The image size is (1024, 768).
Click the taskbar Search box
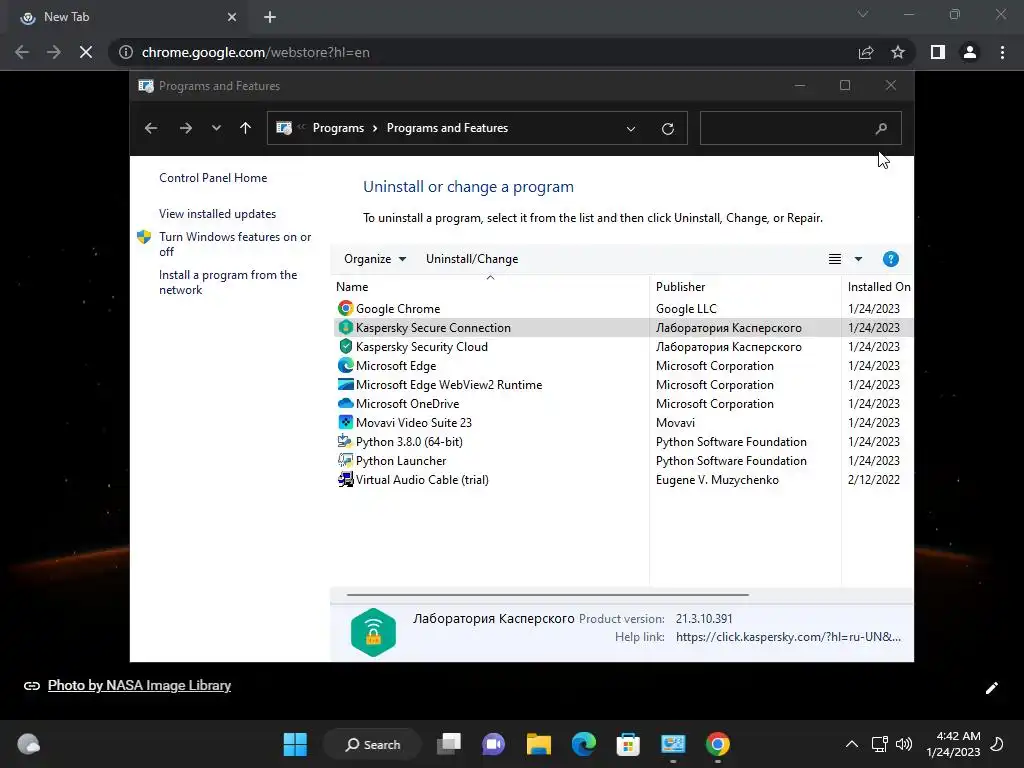click(x=373, y=744)
